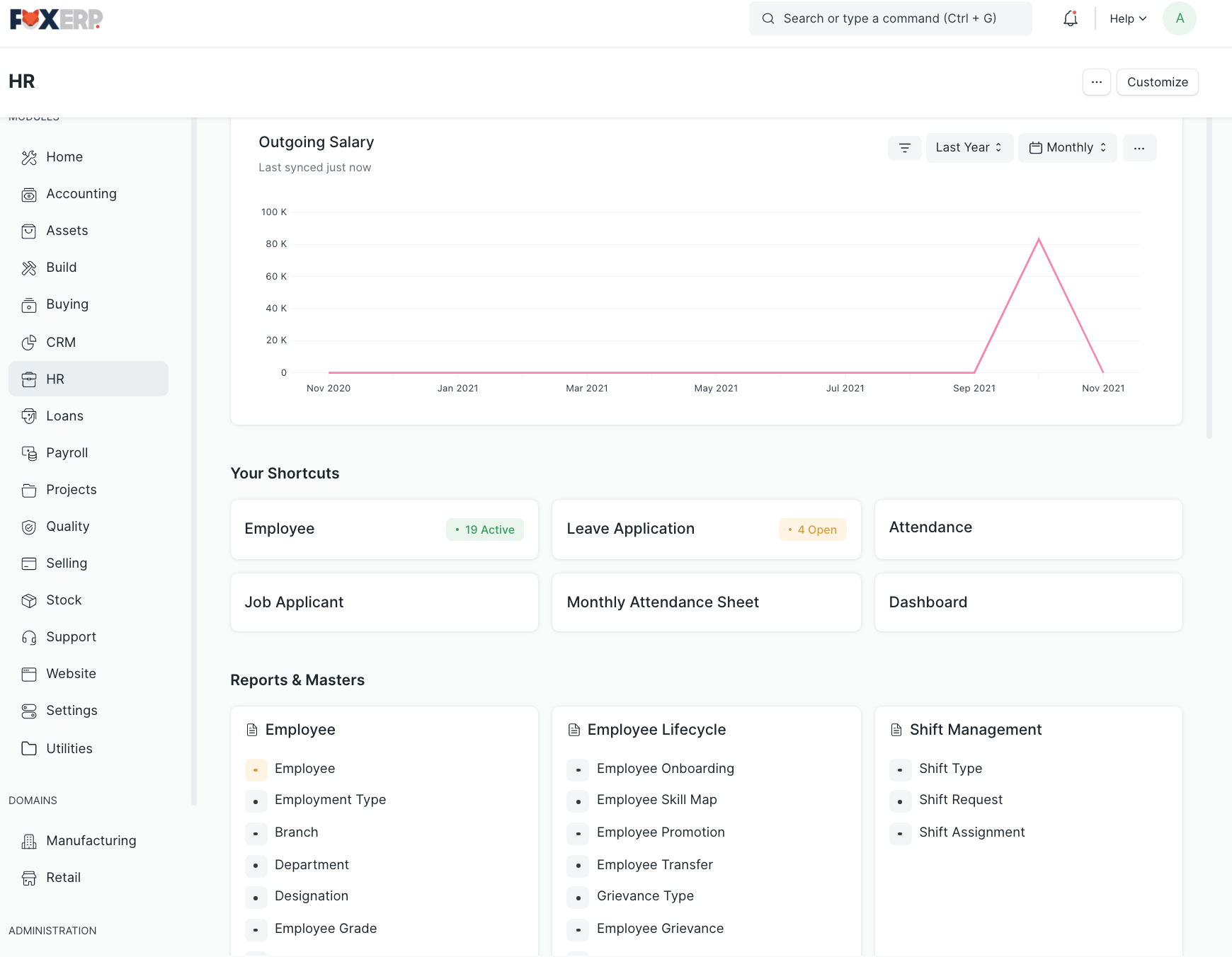Image resolution: width=1232 pixels, height=957 pixels.
Task: Go to the Projects module
Action: [89, 490]
